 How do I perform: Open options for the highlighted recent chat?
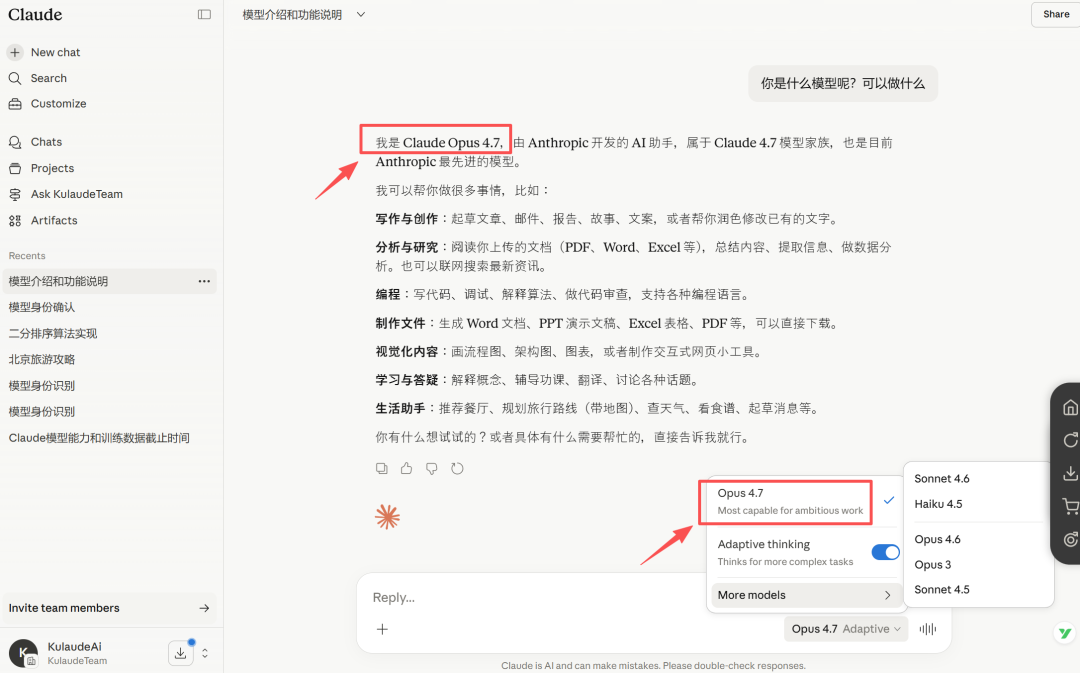pos(204,281)
